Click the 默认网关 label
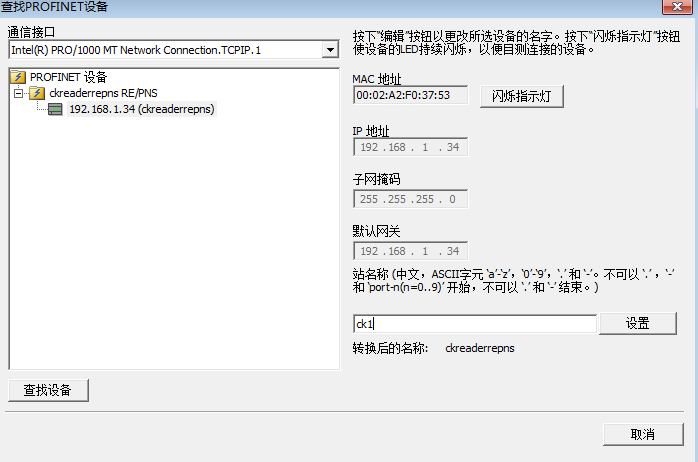This screenshot has width=698, height=462. pyautogui.click(x=377, y=231)
